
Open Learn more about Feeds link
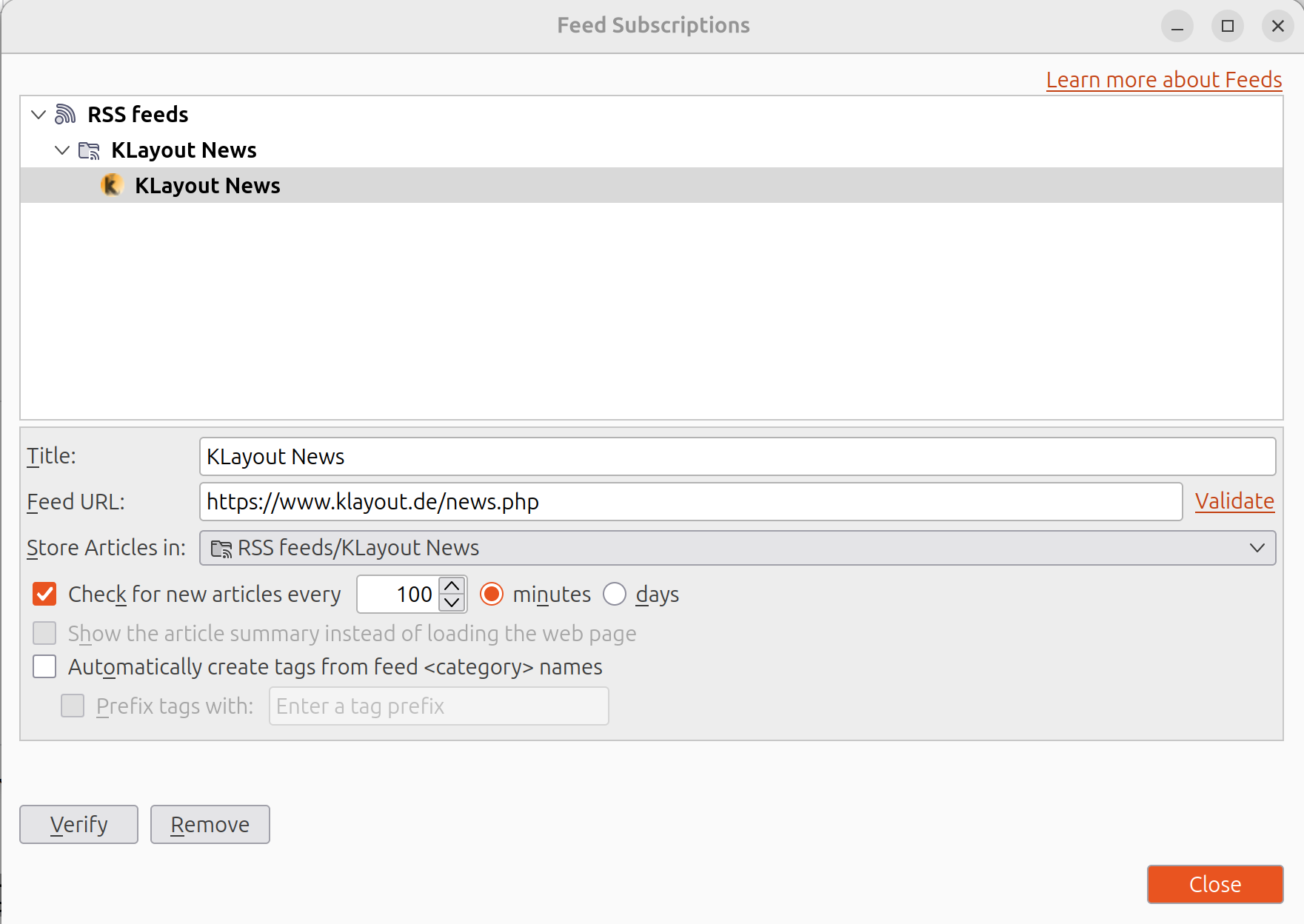[1163, 79]
